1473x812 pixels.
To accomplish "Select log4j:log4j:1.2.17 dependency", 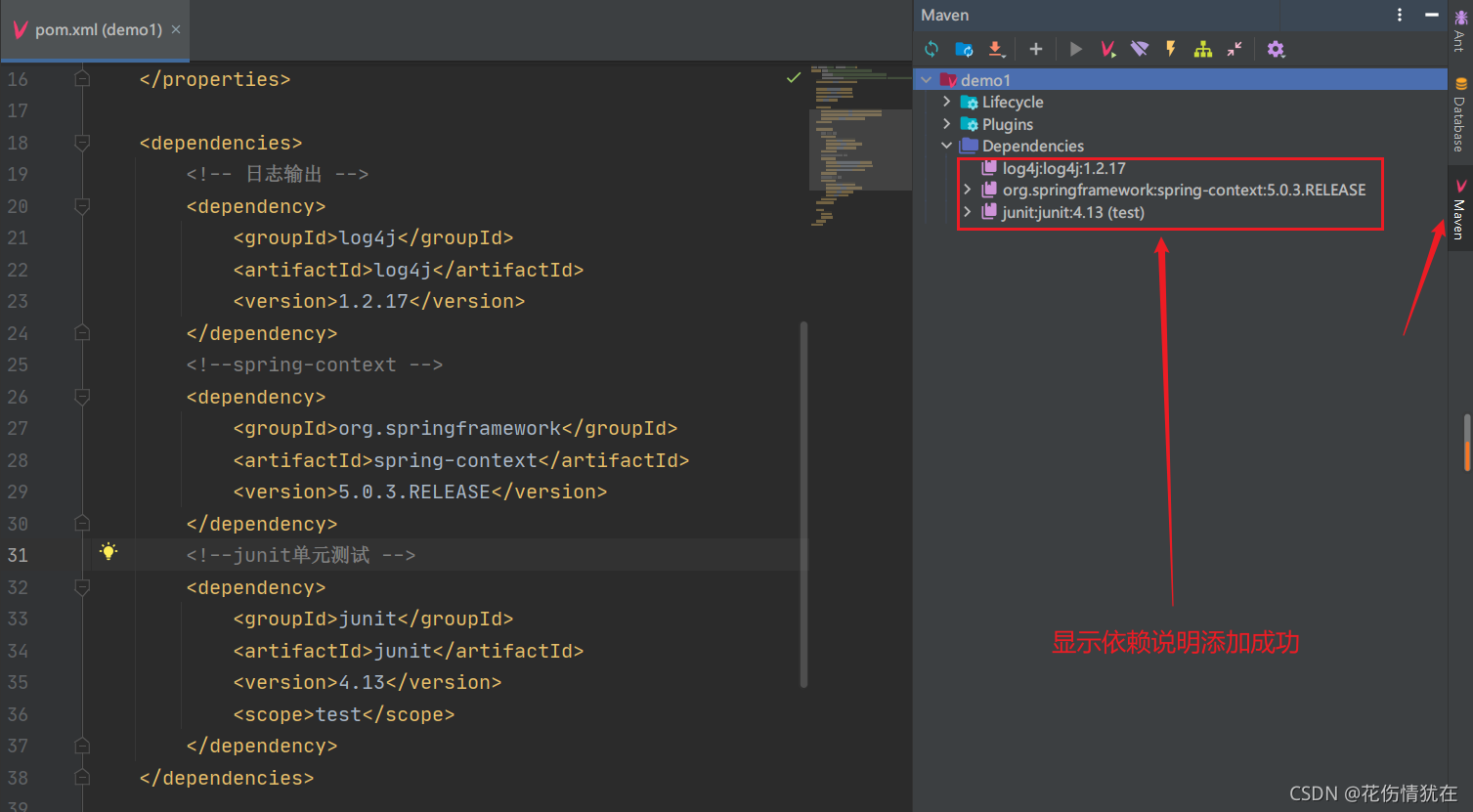I will [1064, 168].
